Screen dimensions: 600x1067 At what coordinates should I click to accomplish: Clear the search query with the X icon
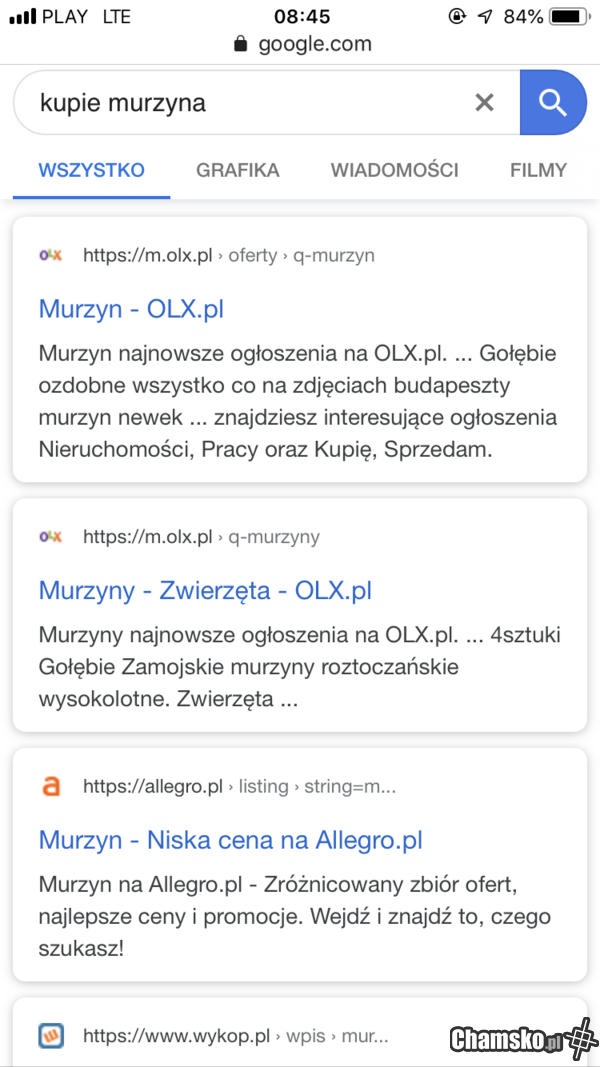(484, 102)
